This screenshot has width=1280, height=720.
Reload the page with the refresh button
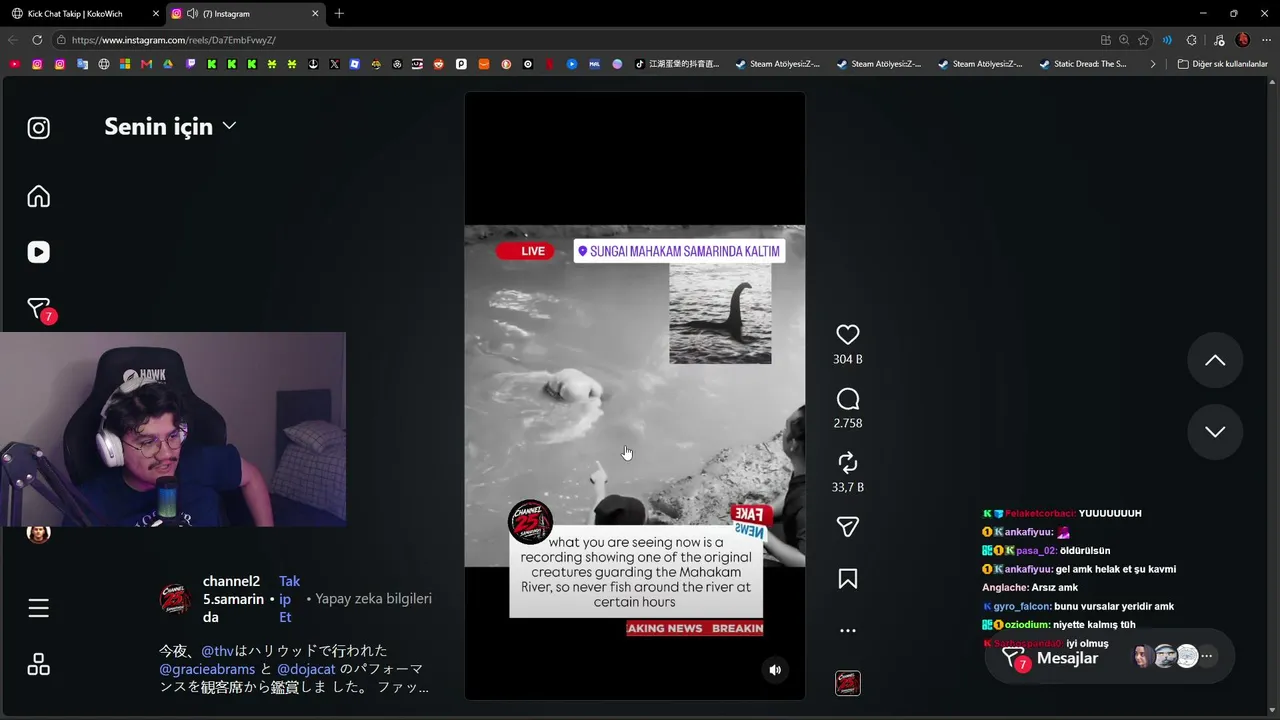coord(37,40)
